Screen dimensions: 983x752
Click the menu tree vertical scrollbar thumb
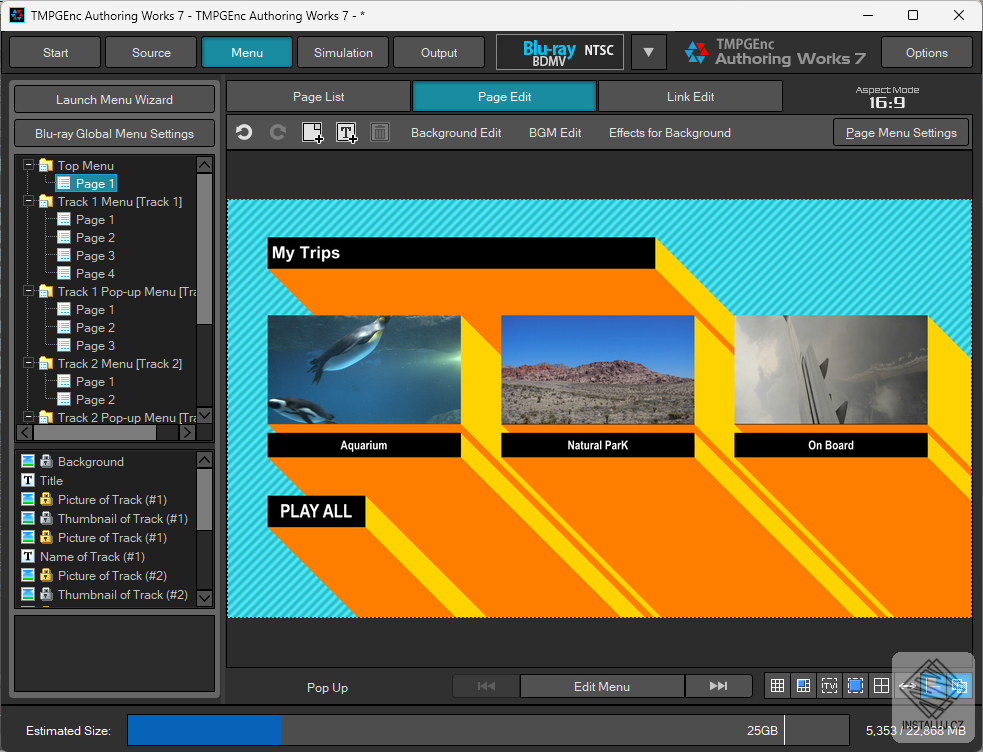pyautogui.click(x=204, y=249)
